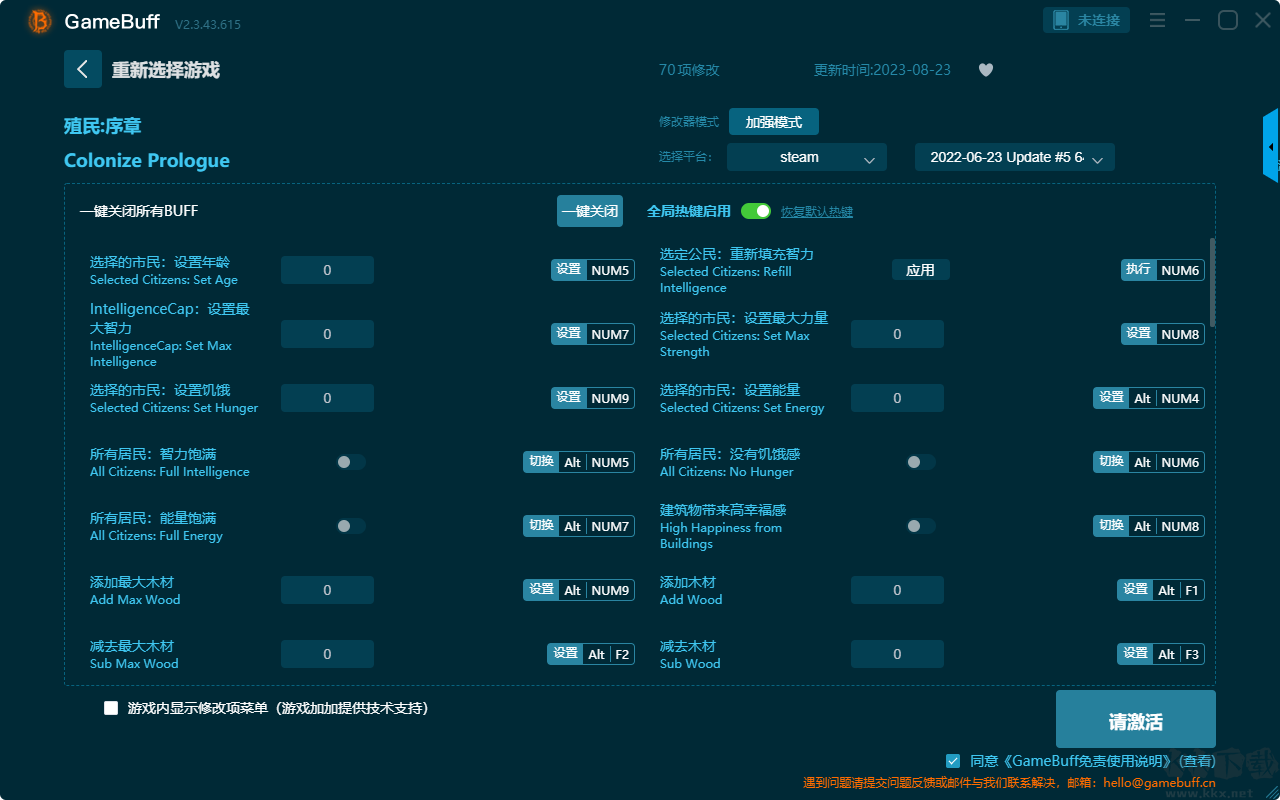1280x800 pixels.
Task: Click the 请激活 activate button
Action: [x=1136, y=722]
